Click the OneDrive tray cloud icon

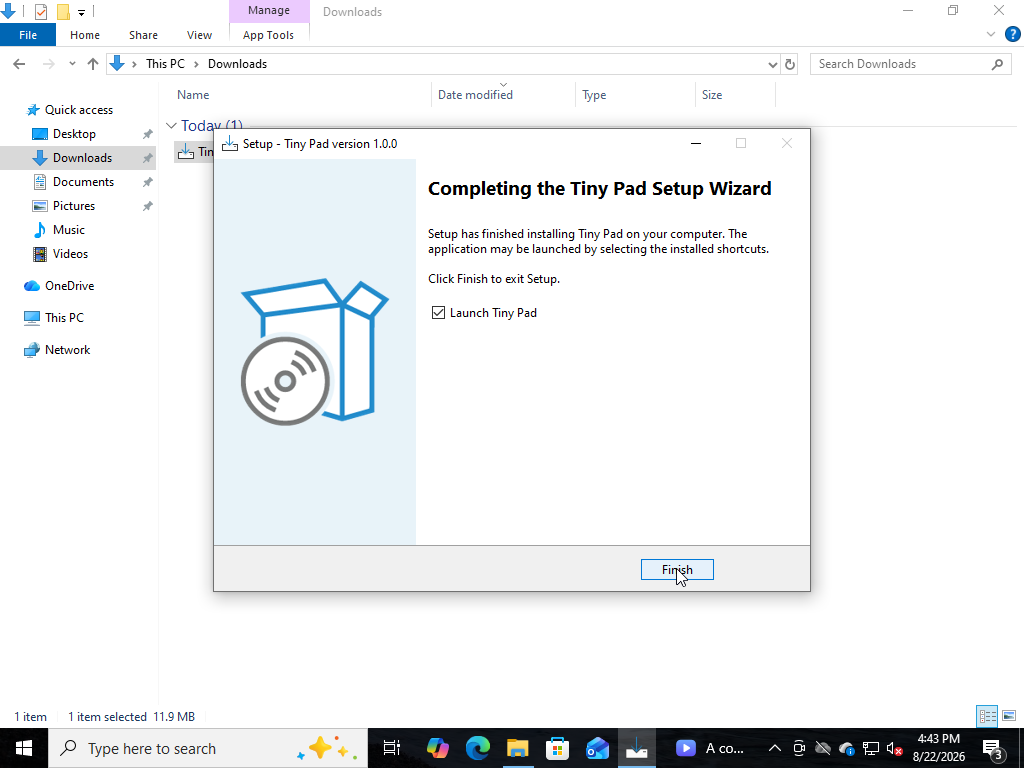coord(846,748)
